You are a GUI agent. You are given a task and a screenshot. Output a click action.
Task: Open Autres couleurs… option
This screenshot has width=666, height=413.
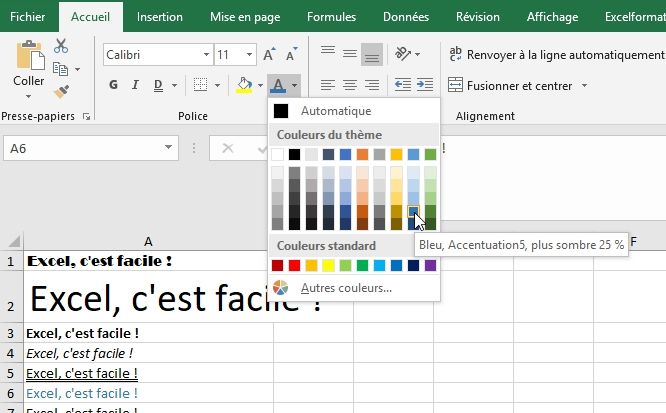pyautogui.click(x=354, y=288)
